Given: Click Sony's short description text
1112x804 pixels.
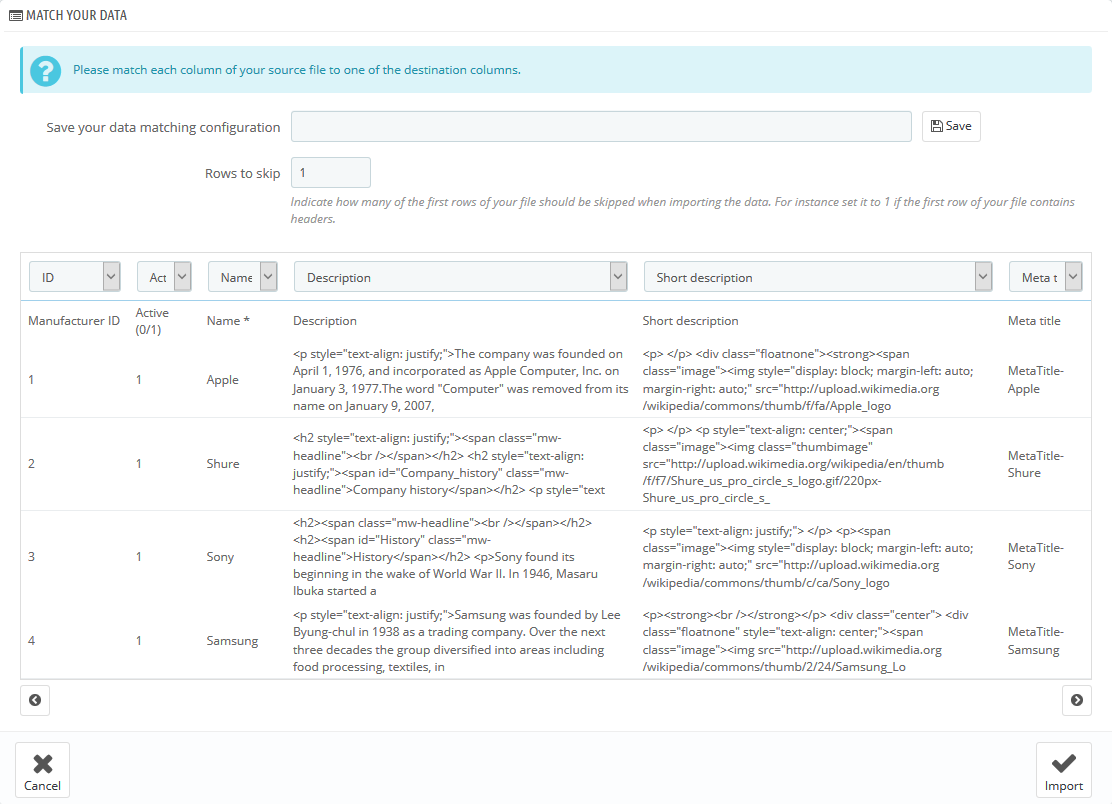Looking at the screenshot, I should pyautogui.click(x=808, y=557).
